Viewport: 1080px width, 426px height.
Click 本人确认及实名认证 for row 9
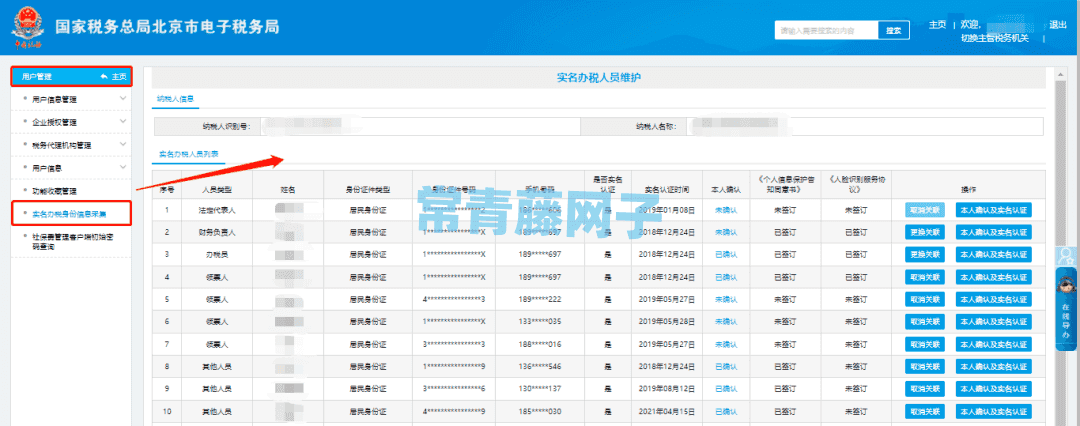coord(993,389)
